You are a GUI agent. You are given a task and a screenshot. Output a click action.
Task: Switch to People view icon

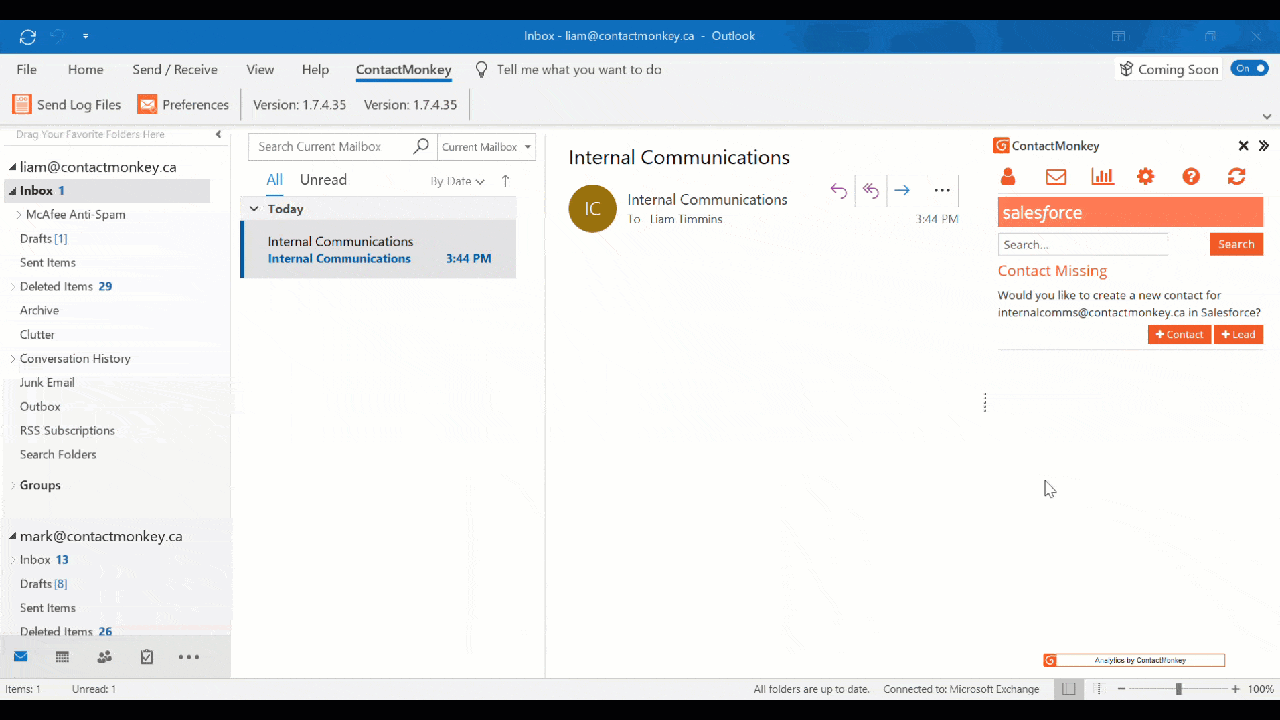[x=104, y=657]
